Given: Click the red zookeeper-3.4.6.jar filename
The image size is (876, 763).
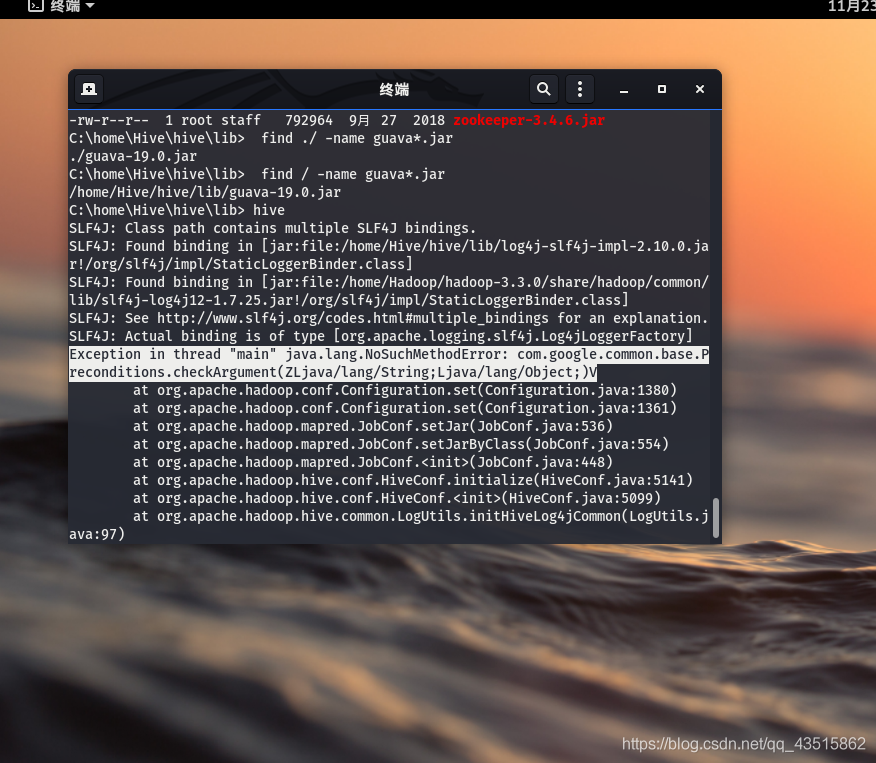Looking at the screenshot, I should pyautogui.click(x=529, y=120).
